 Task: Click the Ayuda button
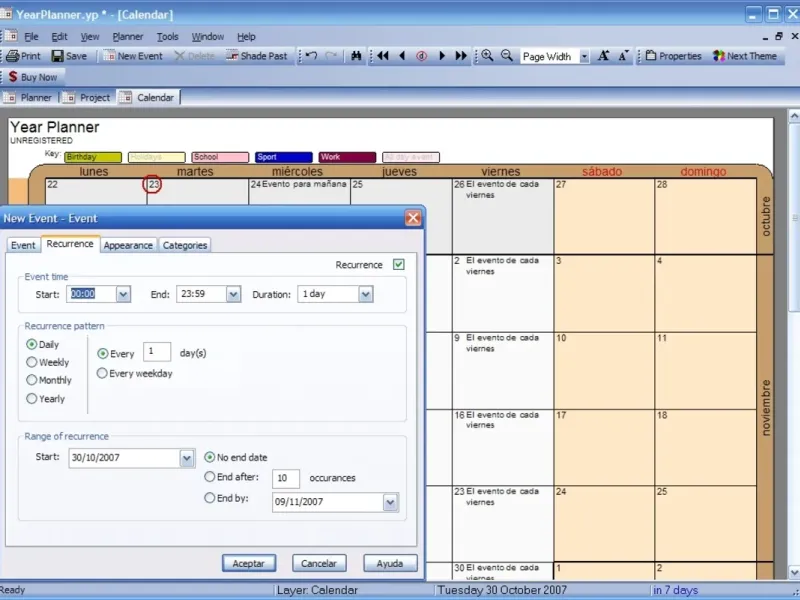[x=390, y=563]
